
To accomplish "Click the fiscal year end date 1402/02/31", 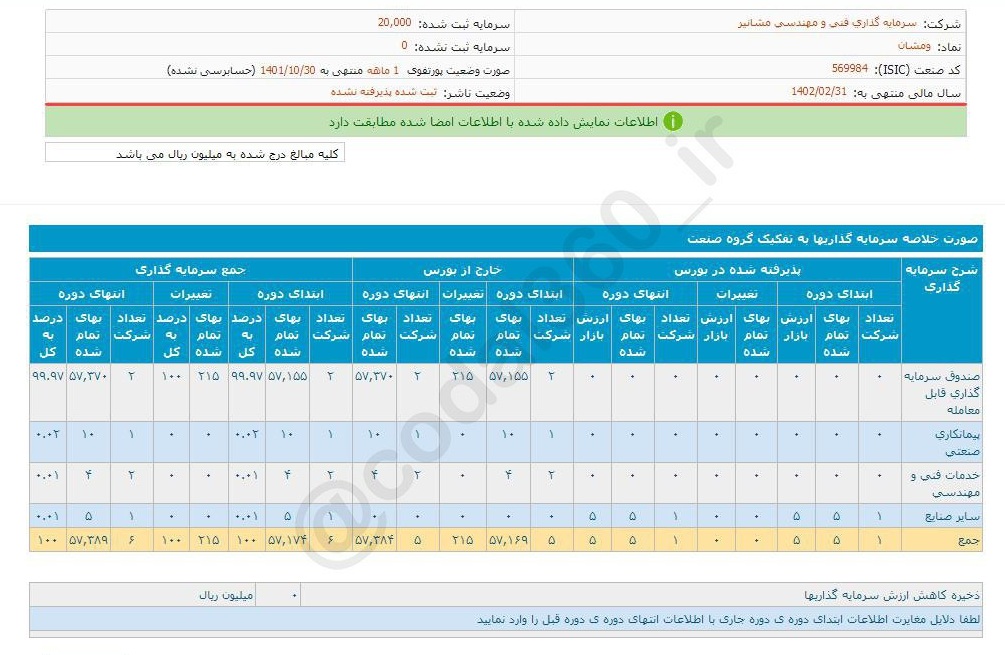I will coord(818,91).
